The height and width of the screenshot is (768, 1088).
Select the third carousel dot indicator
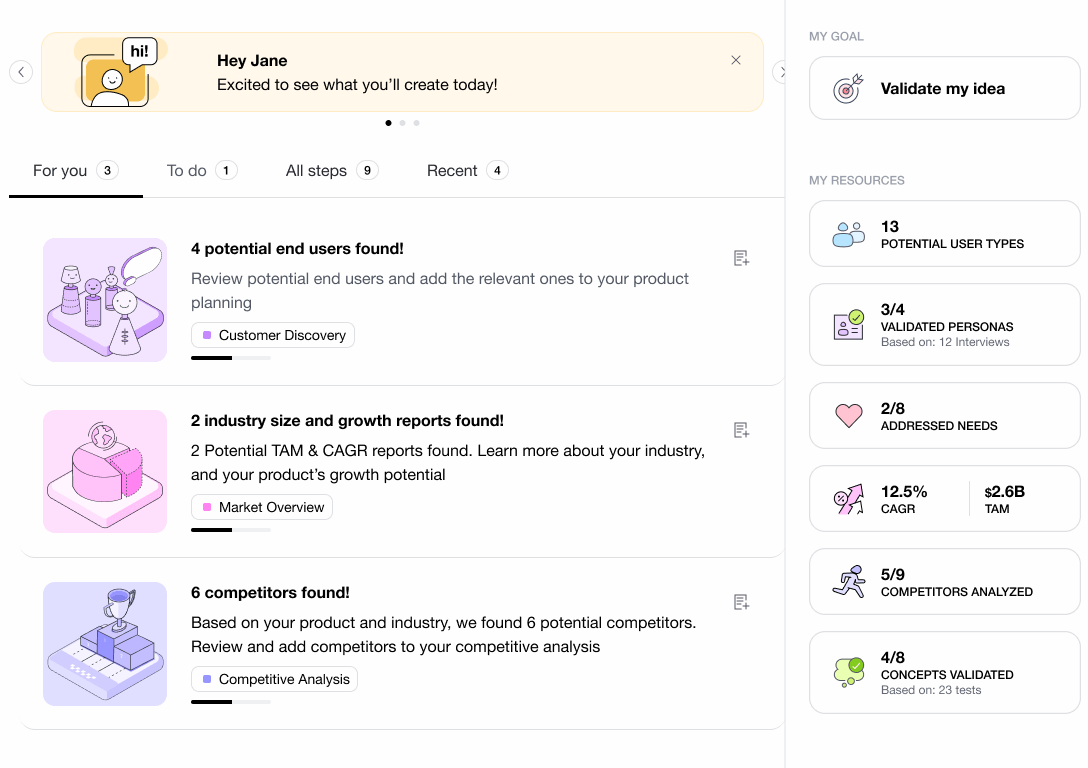pyautogui.click(x=416, y=123)
